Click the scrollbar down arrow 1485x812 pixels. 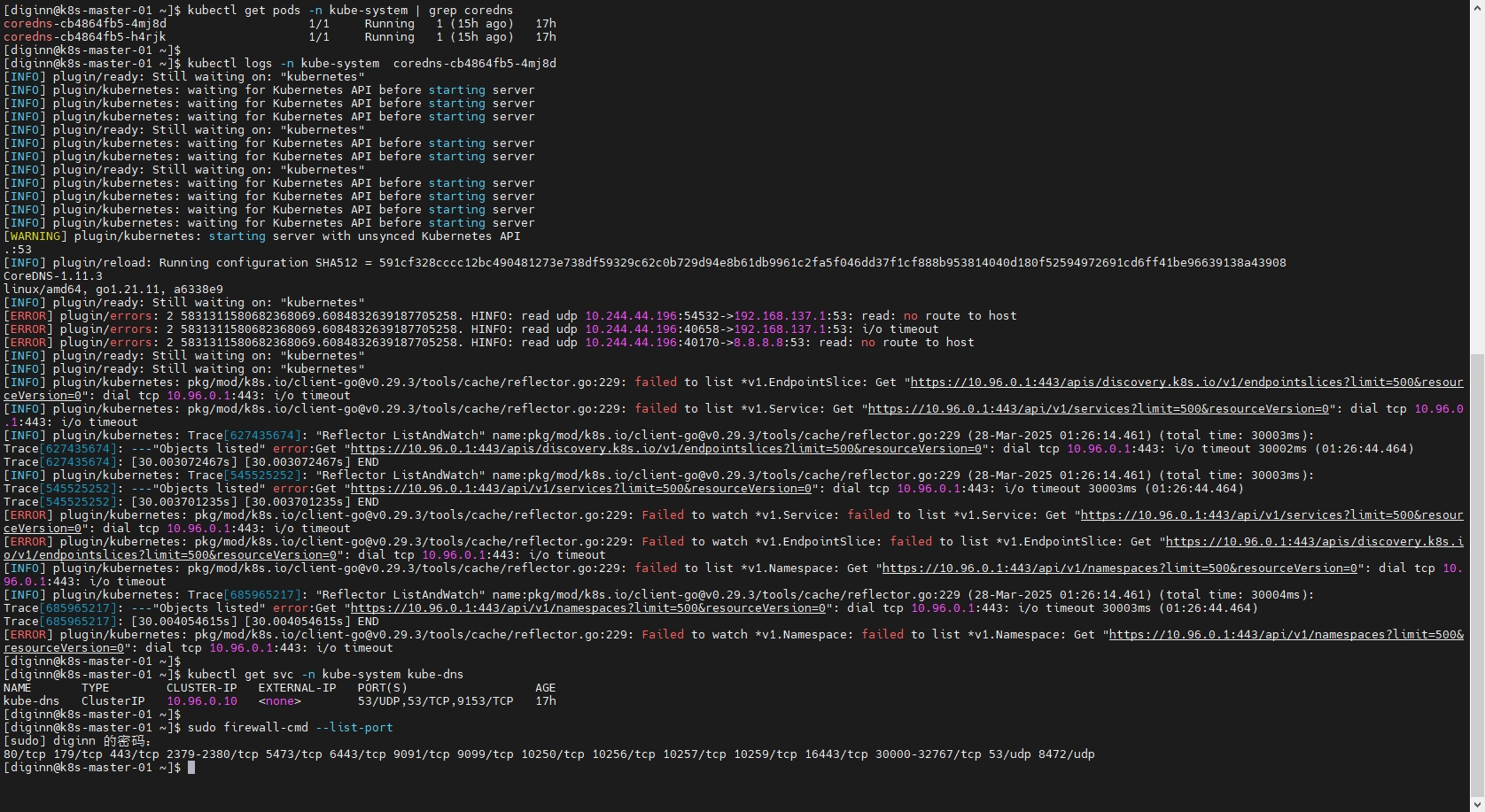[1477, 805]
